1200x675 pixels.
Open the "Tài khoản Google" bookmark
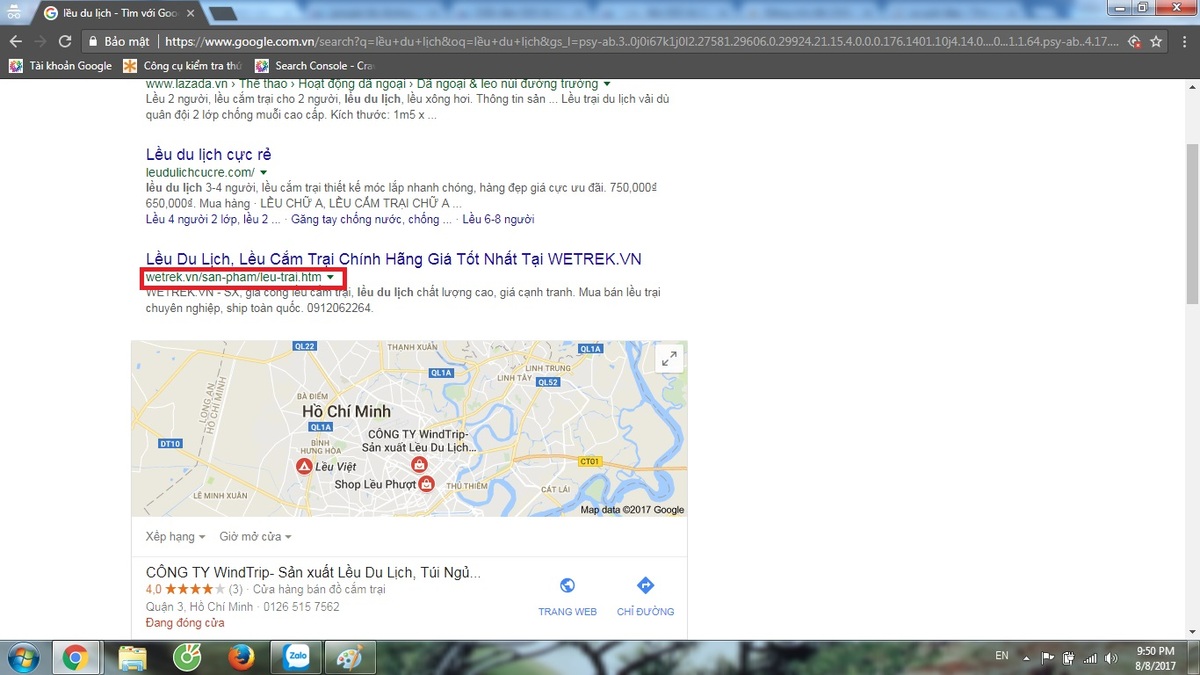click(x=61, y=66)
